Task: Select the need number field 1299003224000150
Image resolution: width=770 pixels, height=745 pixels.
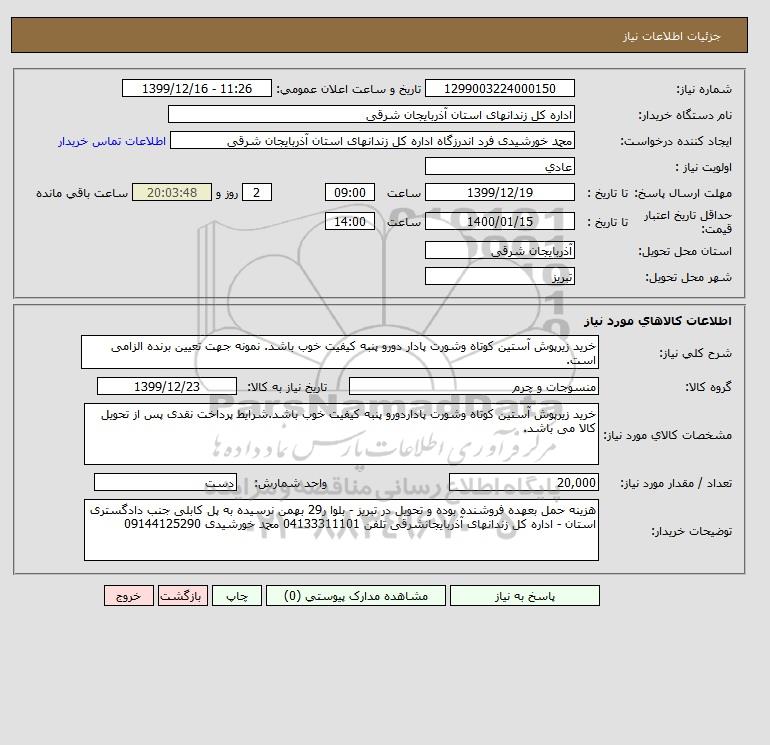Action: 499,88
